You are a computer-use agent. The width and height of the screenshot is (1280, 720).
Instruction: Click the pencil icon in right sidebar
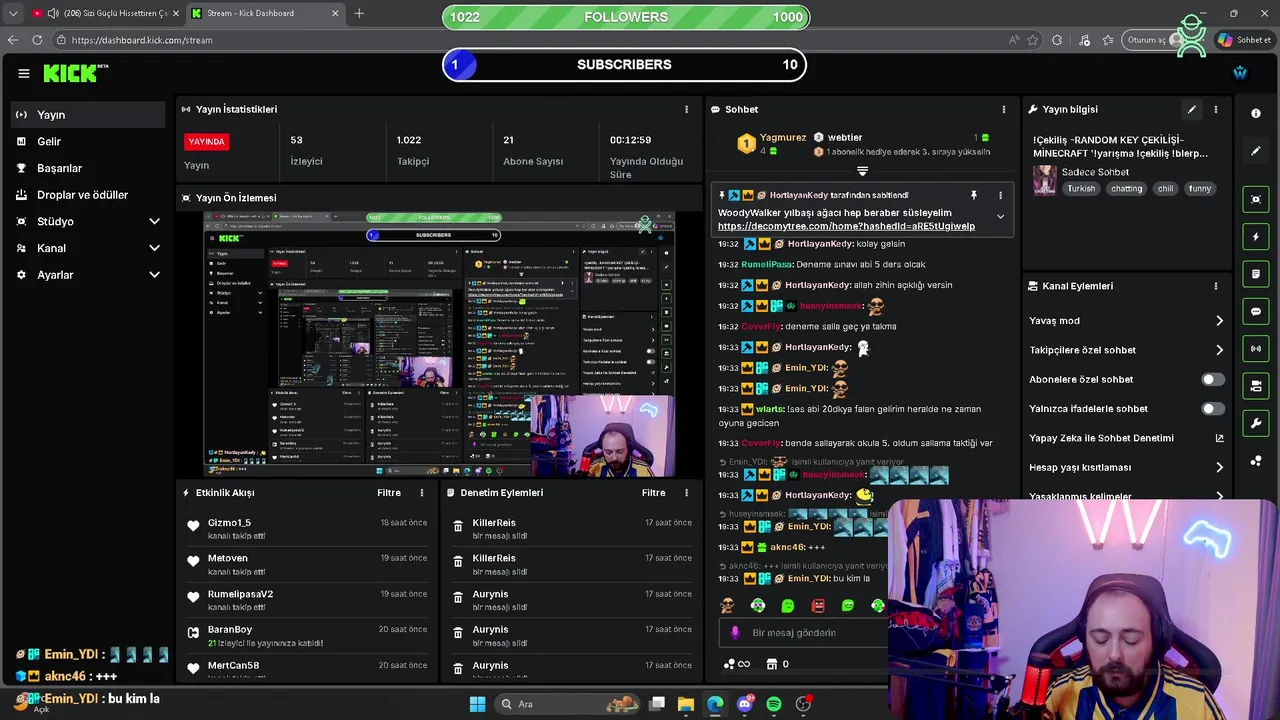1256,151
